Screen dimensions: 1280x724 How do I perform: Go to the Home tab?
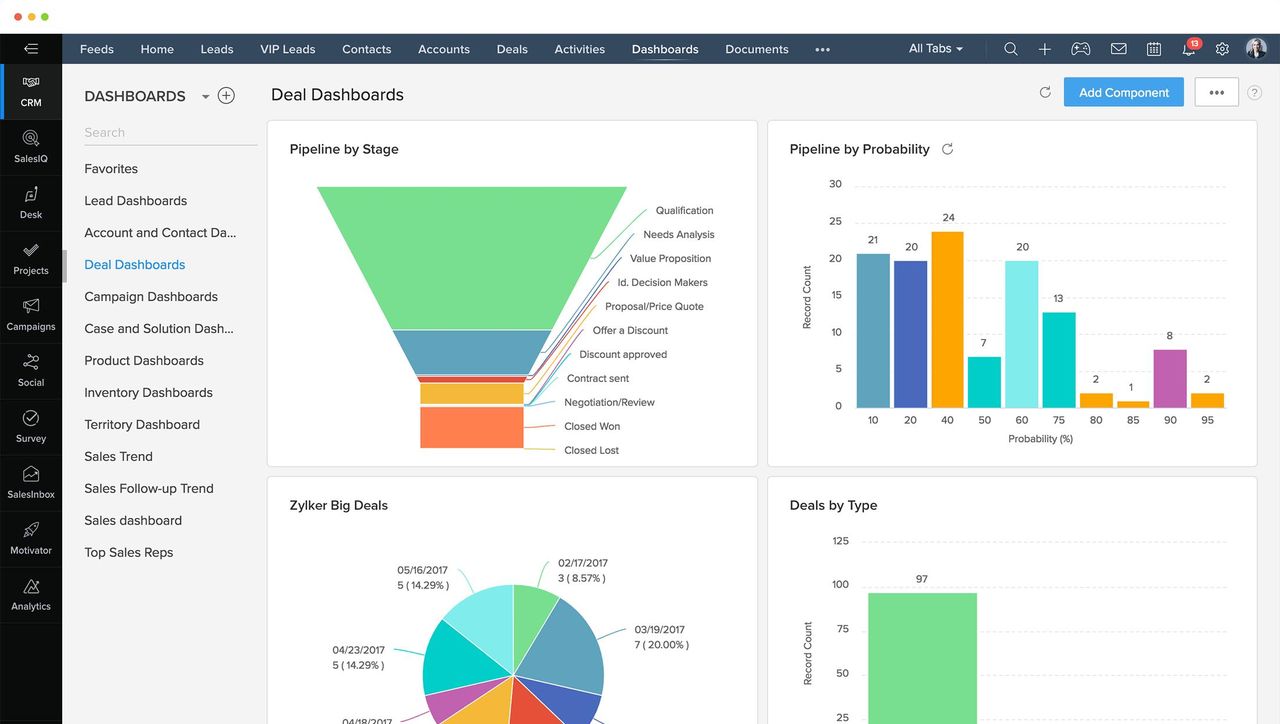pyautogui.click(x=157, y=49)
